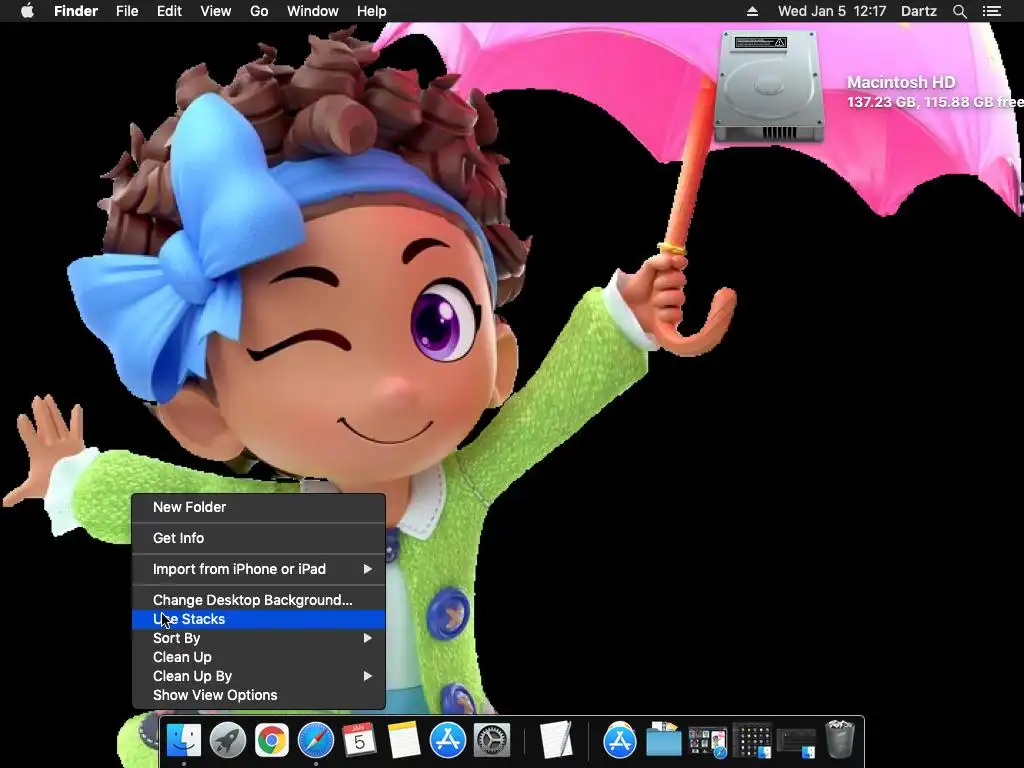Open the Edit menu
The height and width of the screenshot is (768, 1024).
[x=169, y=11]
